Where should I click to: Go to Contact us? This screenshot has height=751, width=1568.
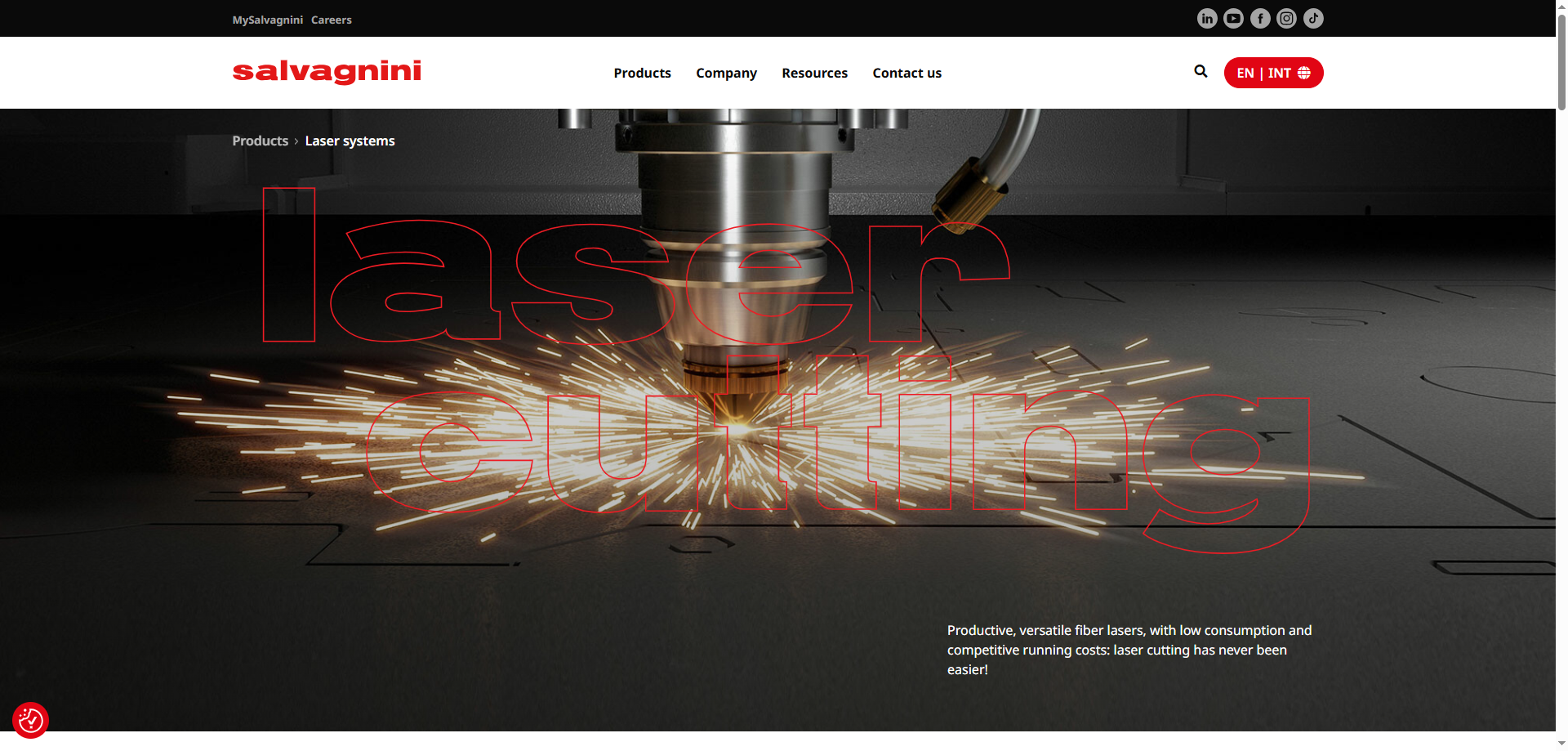906,73
